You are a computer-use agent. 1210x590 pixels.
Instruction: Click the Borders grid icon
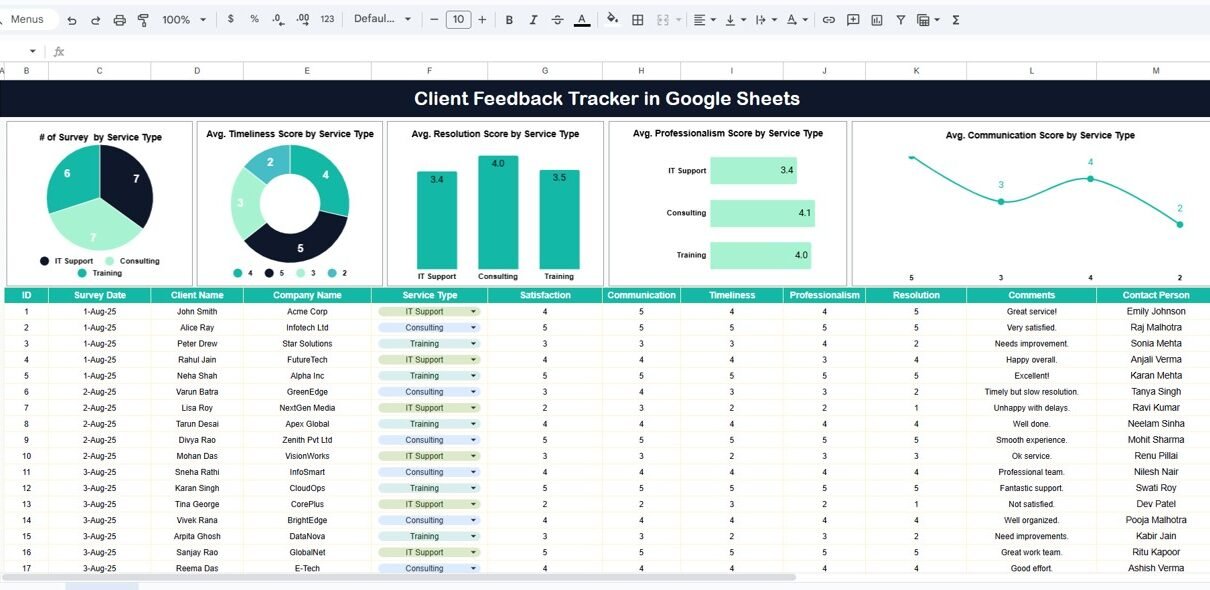tap(637, 20)
